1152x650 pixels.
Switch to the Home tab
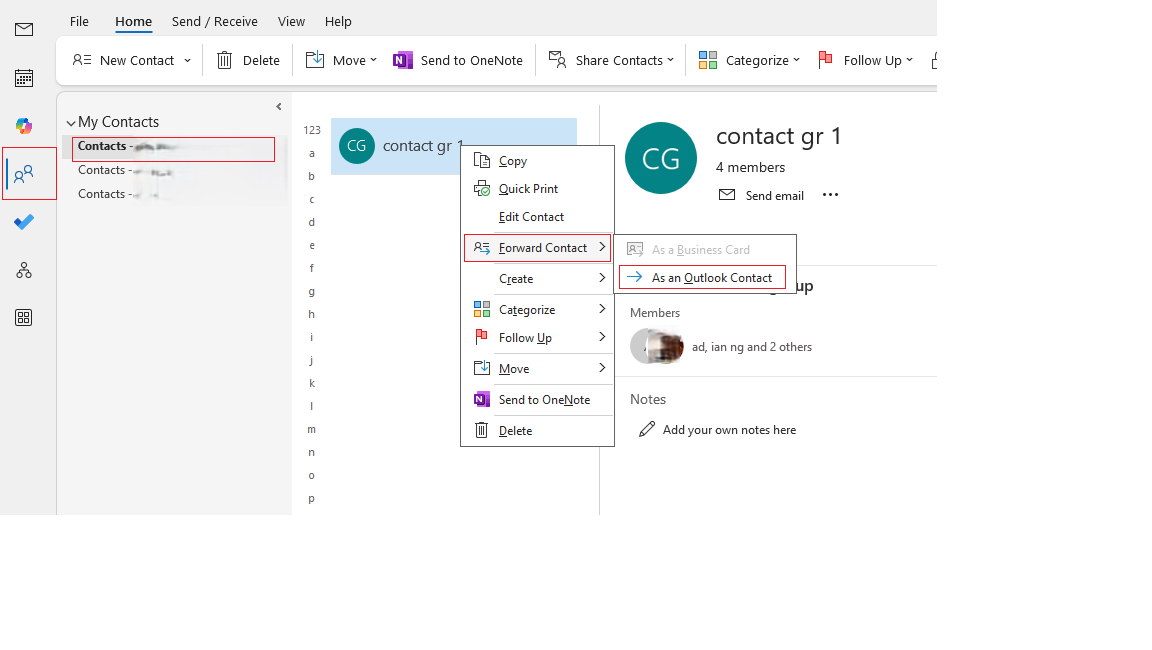[x=134, y=21]
